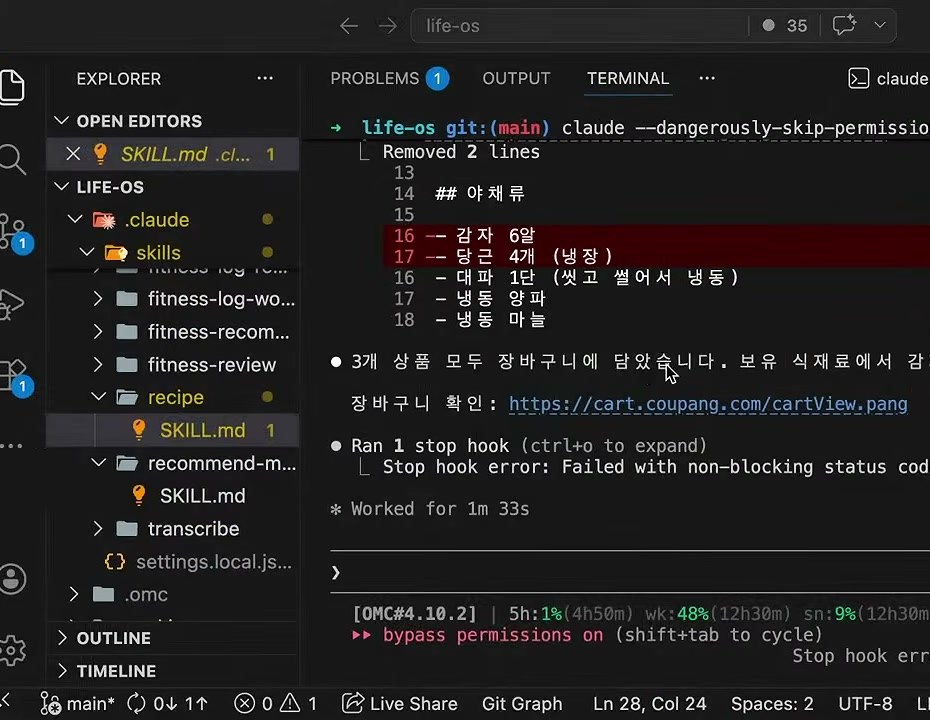The image size is (930, 720).
Task: Collapse the skills folder
Action: click(87, 253)
